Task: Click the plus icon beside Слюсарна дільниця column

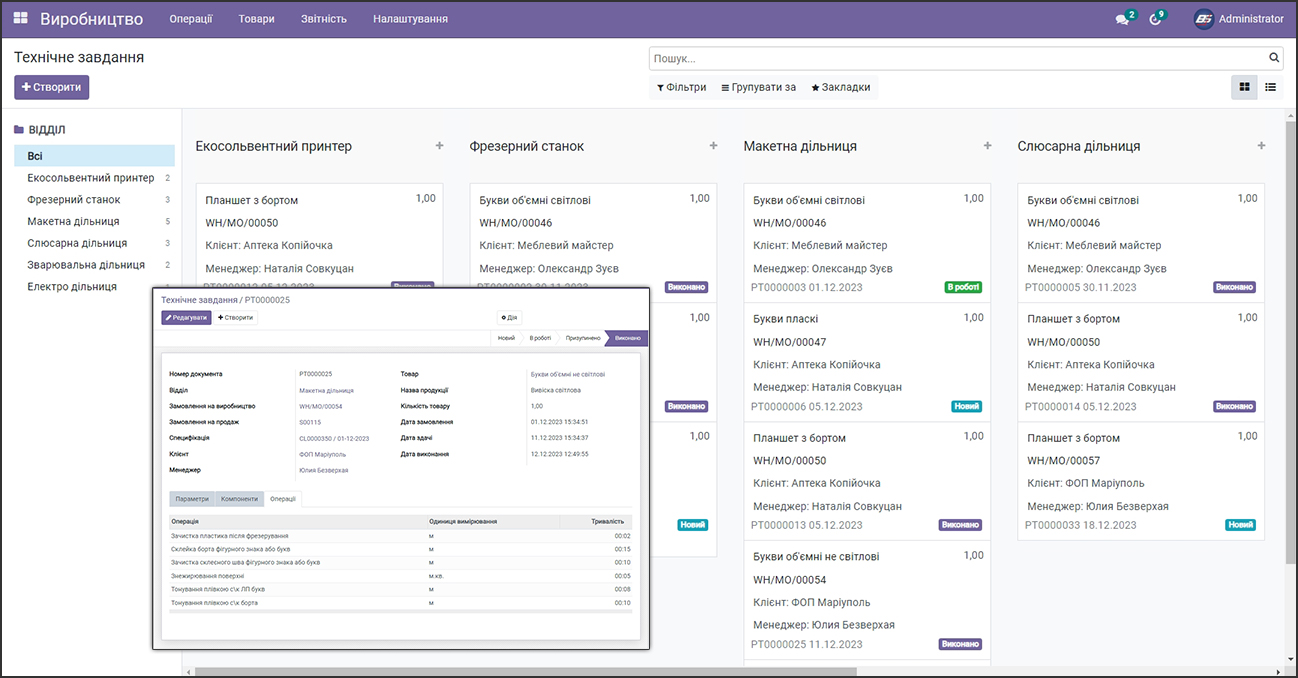Action: point(1261,146)
